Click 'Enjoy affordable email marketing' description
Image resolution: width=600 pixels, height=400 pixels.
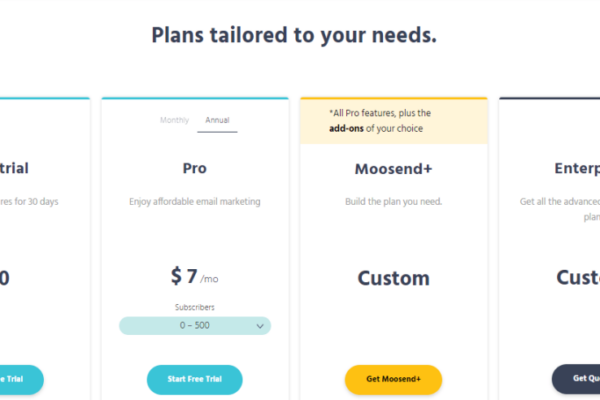195,202
